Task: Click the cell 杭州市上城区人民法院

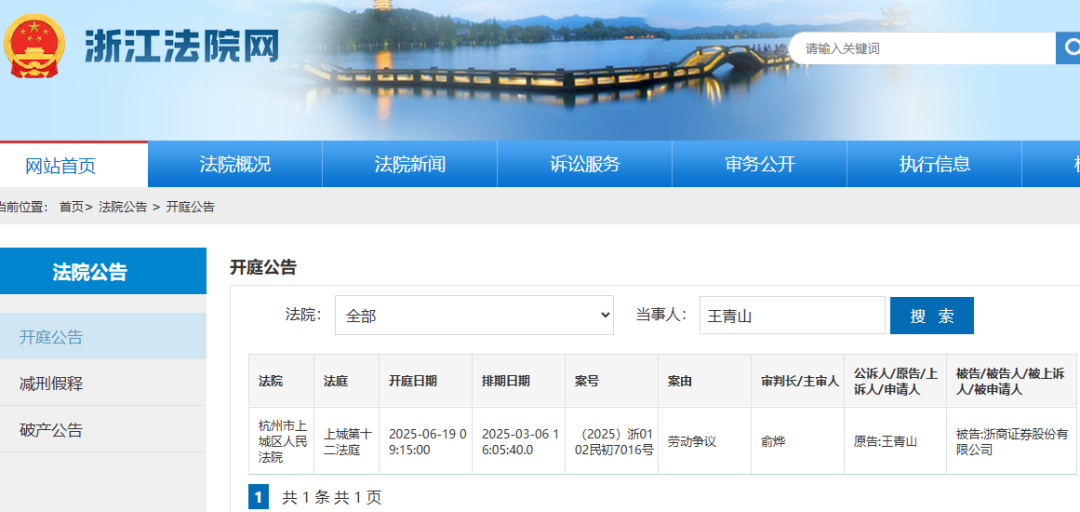Action: 282,441
